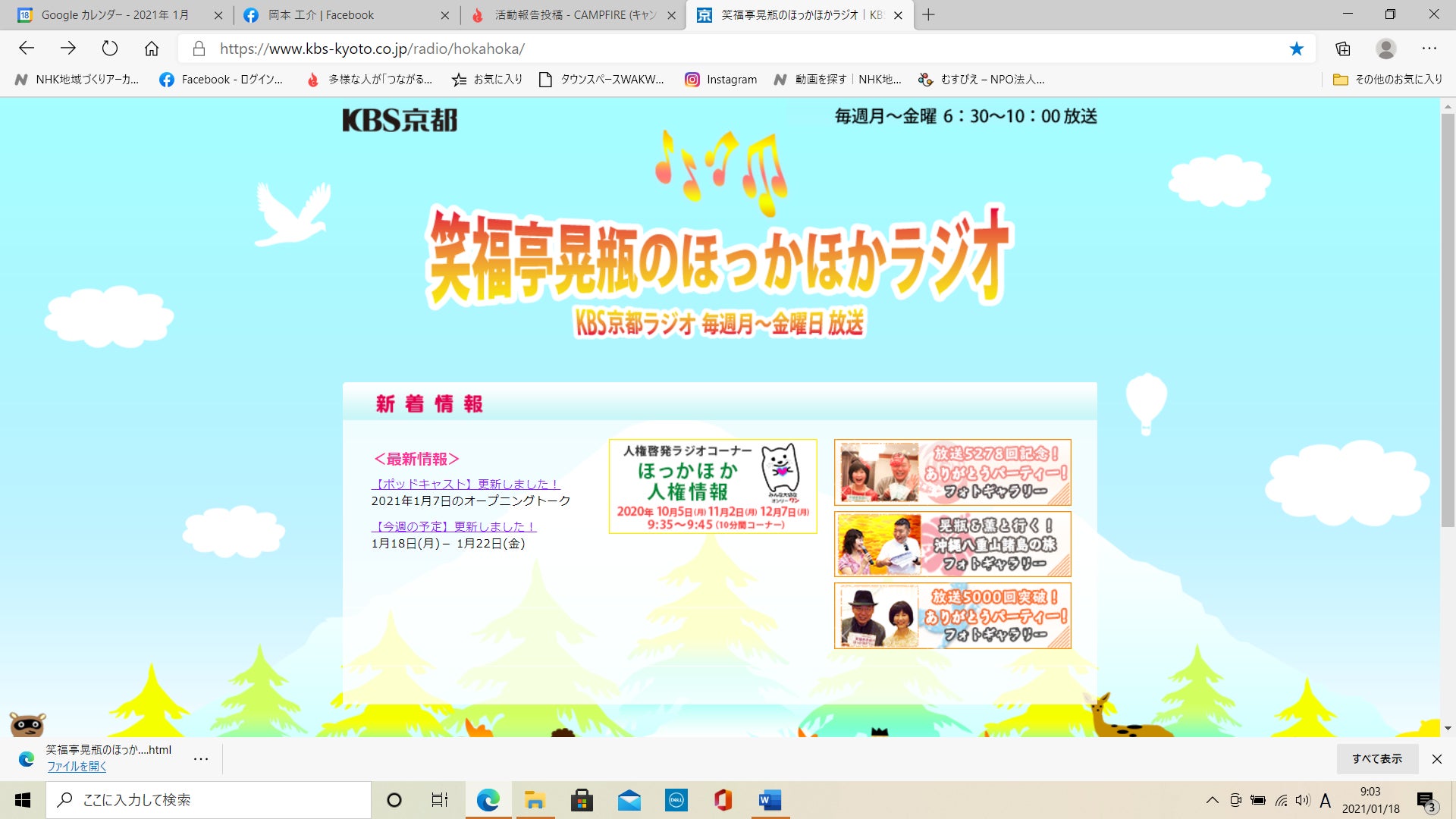The image size is (1456, 819).
Task: Open the ポッドキャスト 更新しました link
Action: [466, 484]
